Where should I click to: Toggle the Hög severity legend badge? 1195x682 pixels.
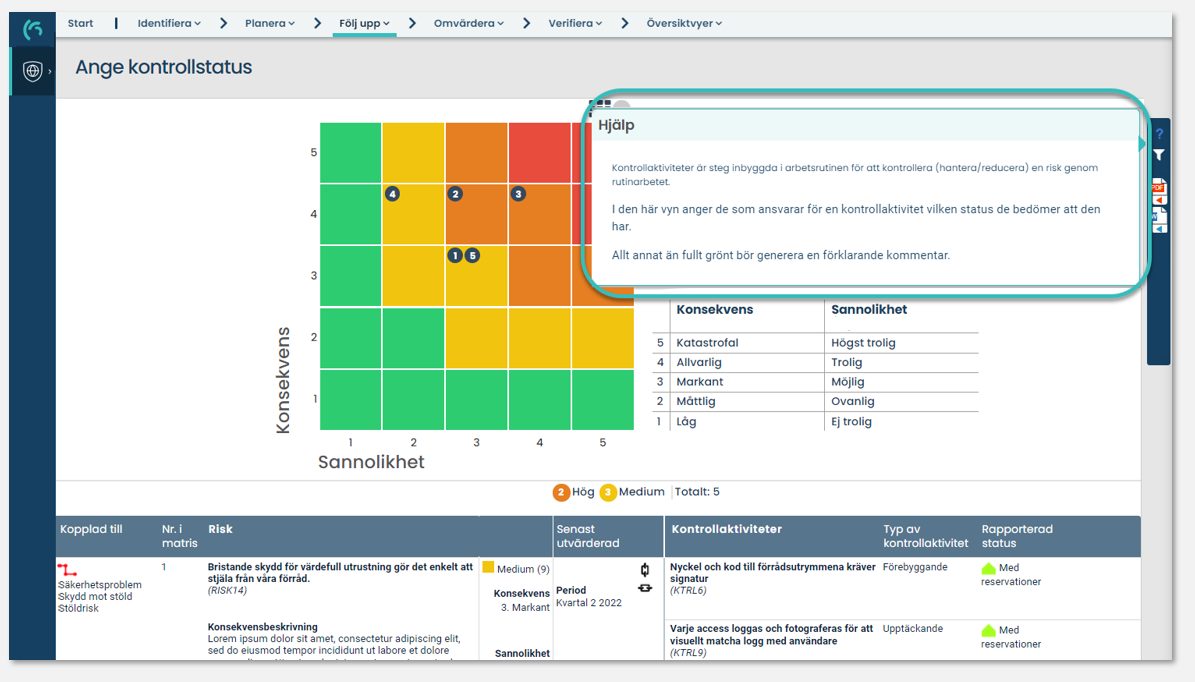(562, 491)
